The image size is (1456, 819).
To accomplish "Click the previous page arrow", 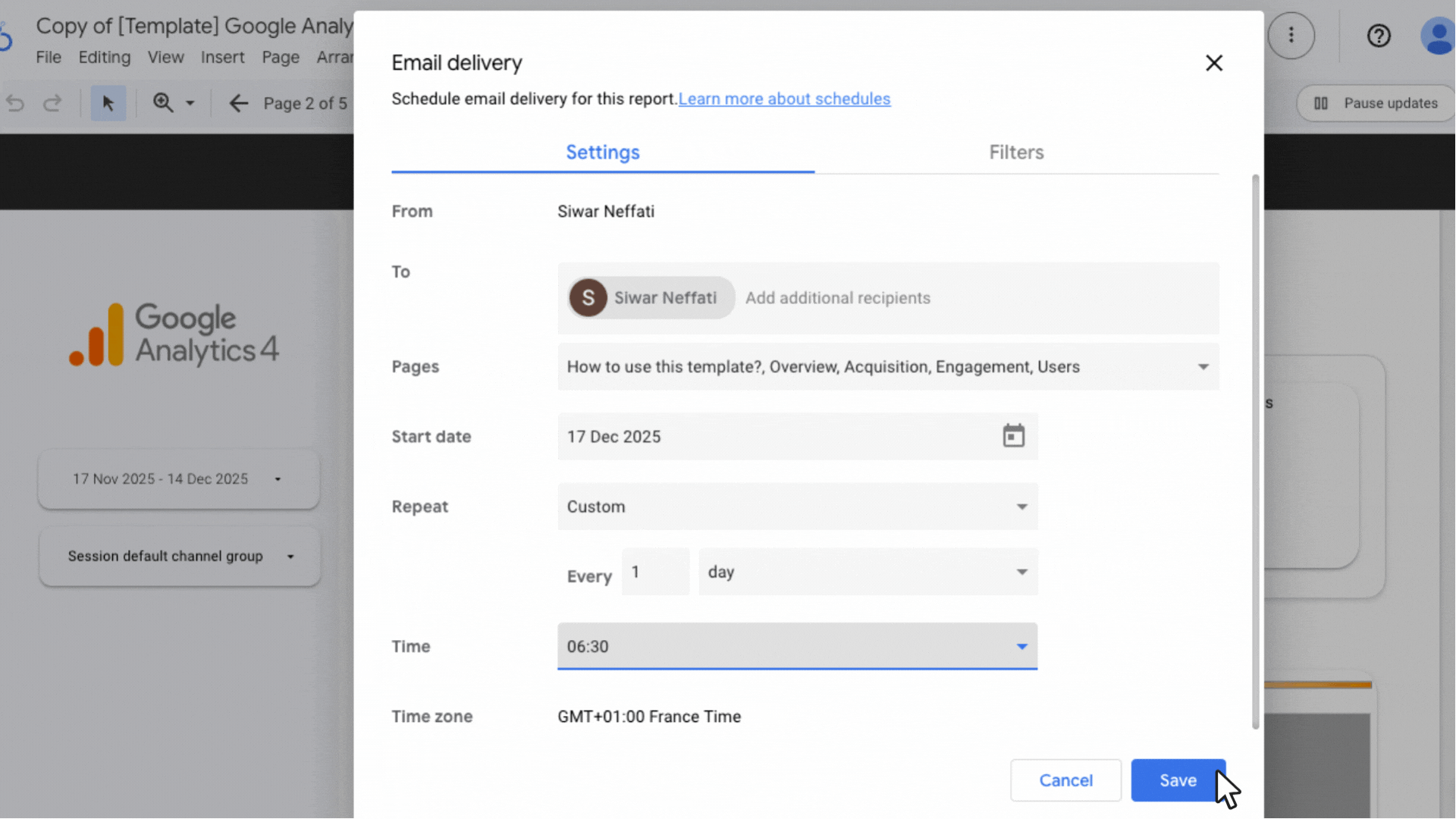I will click(238, 103).
